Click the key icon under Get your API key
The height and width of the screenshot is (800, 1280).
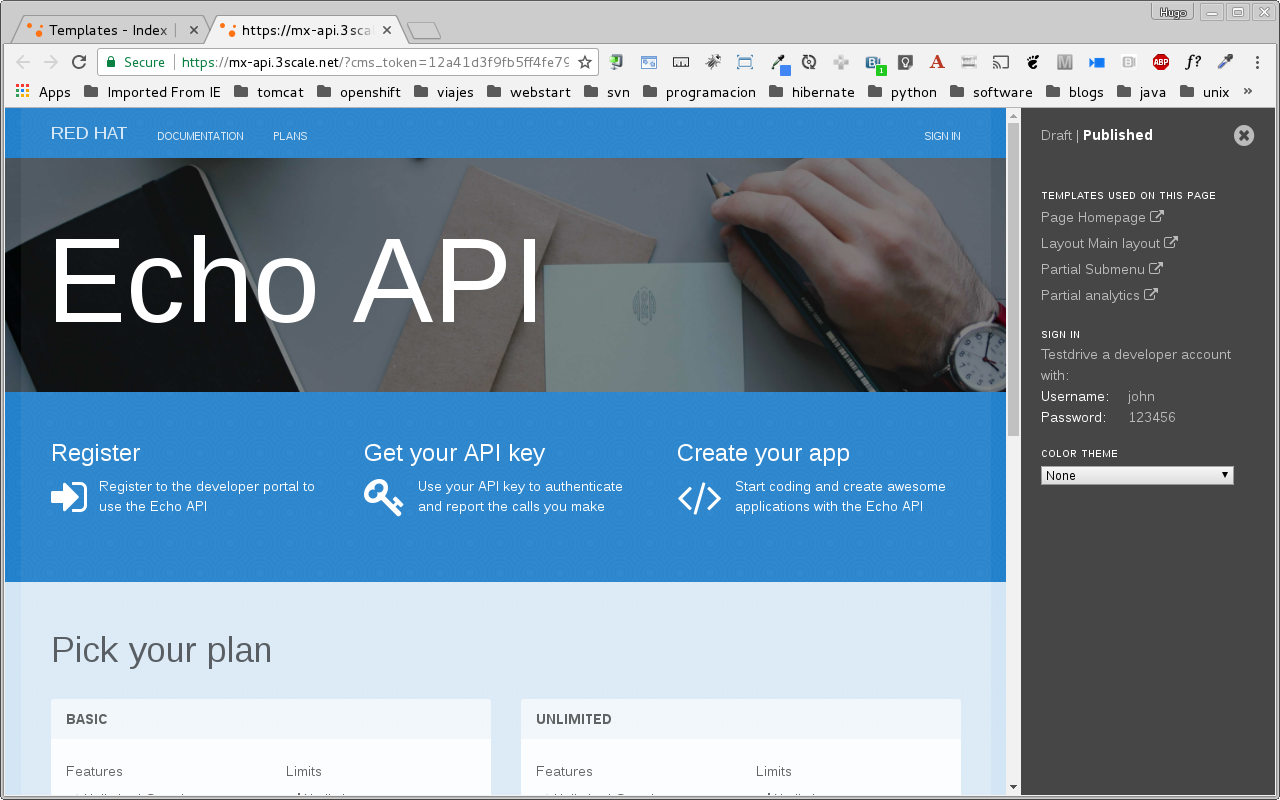point(383,497)
